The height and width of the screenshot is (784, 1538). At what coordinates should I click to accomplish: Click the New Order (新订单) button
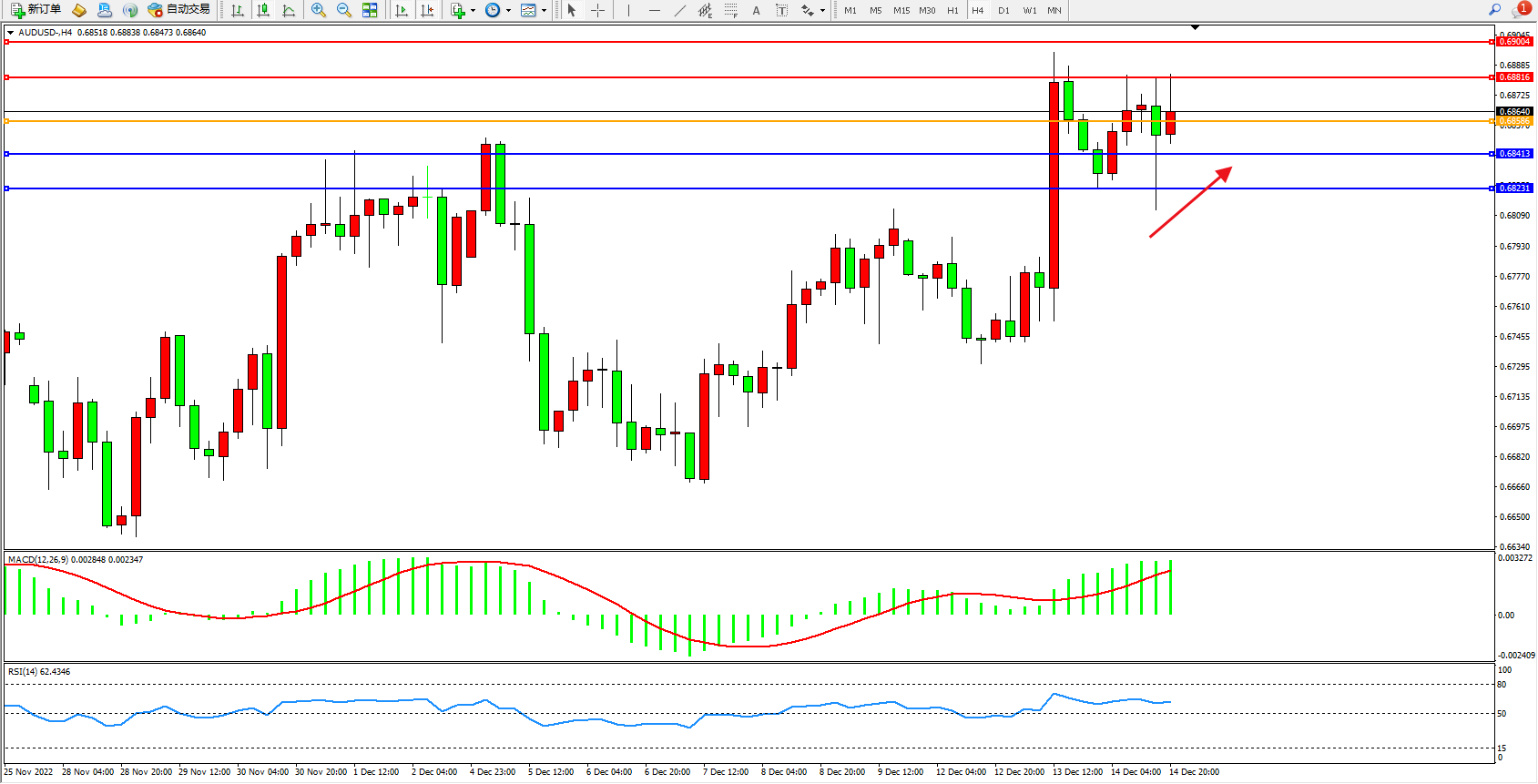36,10
